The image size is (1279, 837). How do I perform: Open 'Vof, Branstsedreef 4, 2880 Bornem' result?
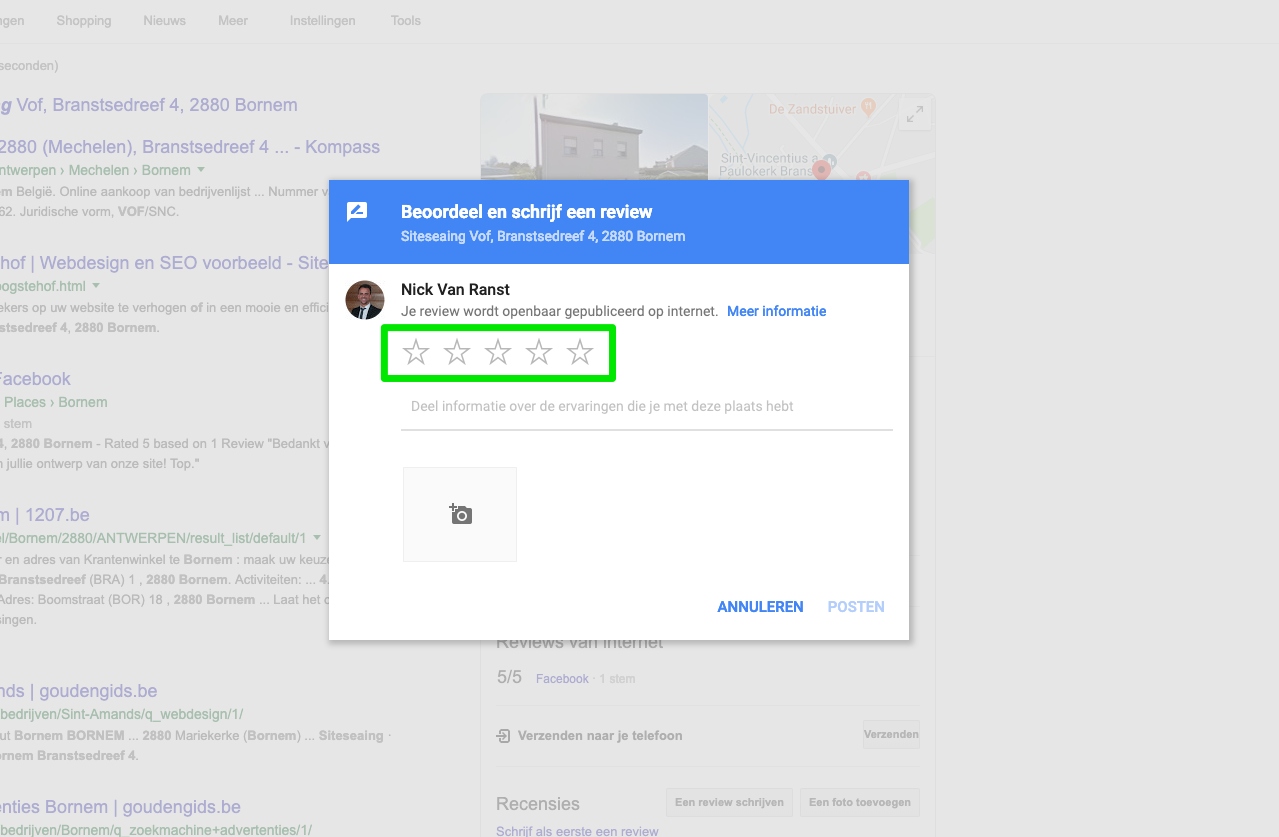[148, 105]
